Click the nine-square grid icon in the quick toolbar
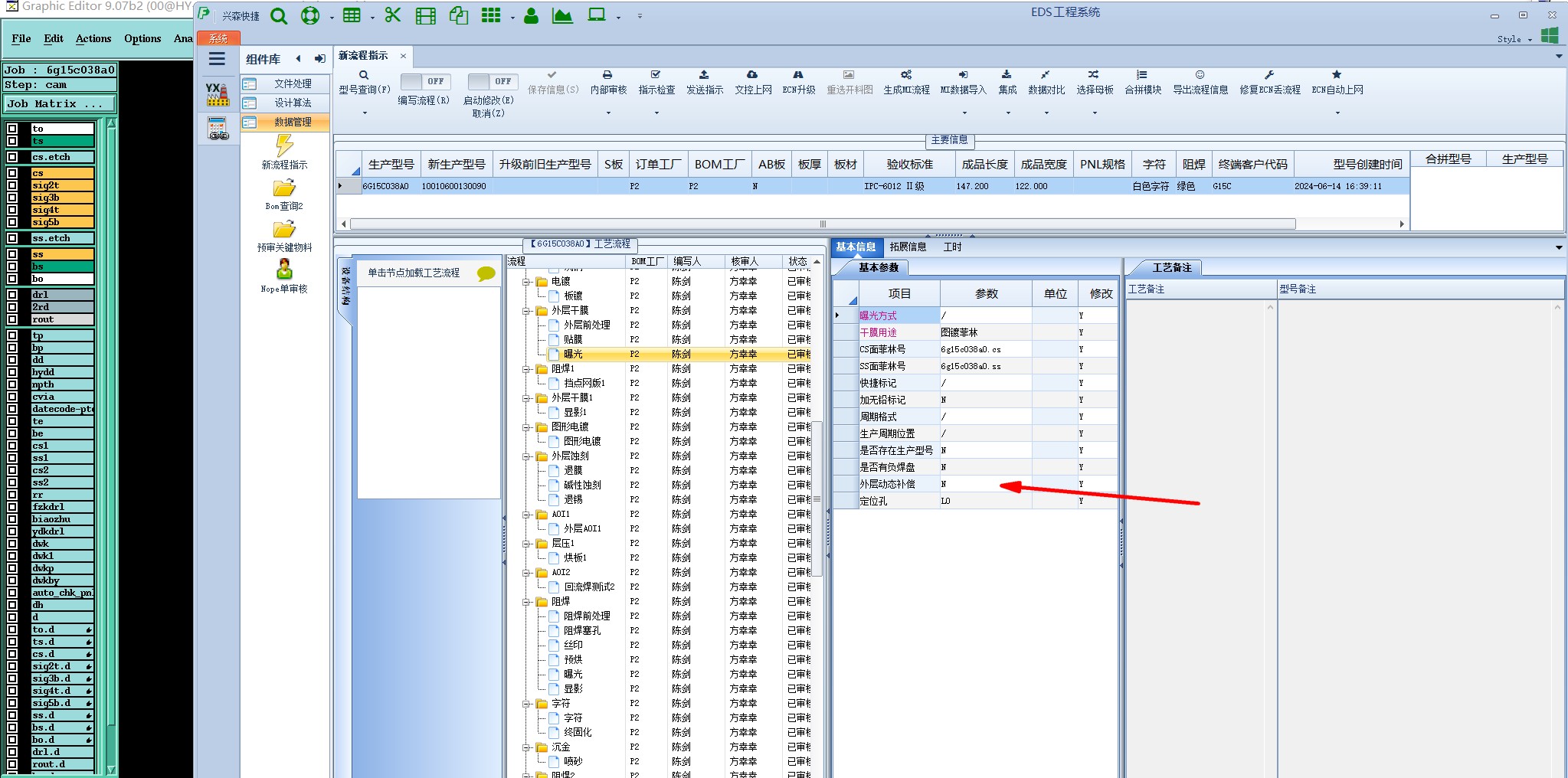 (491, 15)
